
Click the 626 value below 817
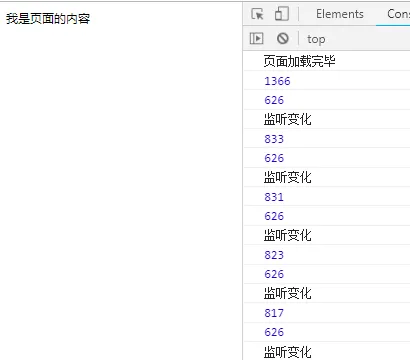(274, 332)
